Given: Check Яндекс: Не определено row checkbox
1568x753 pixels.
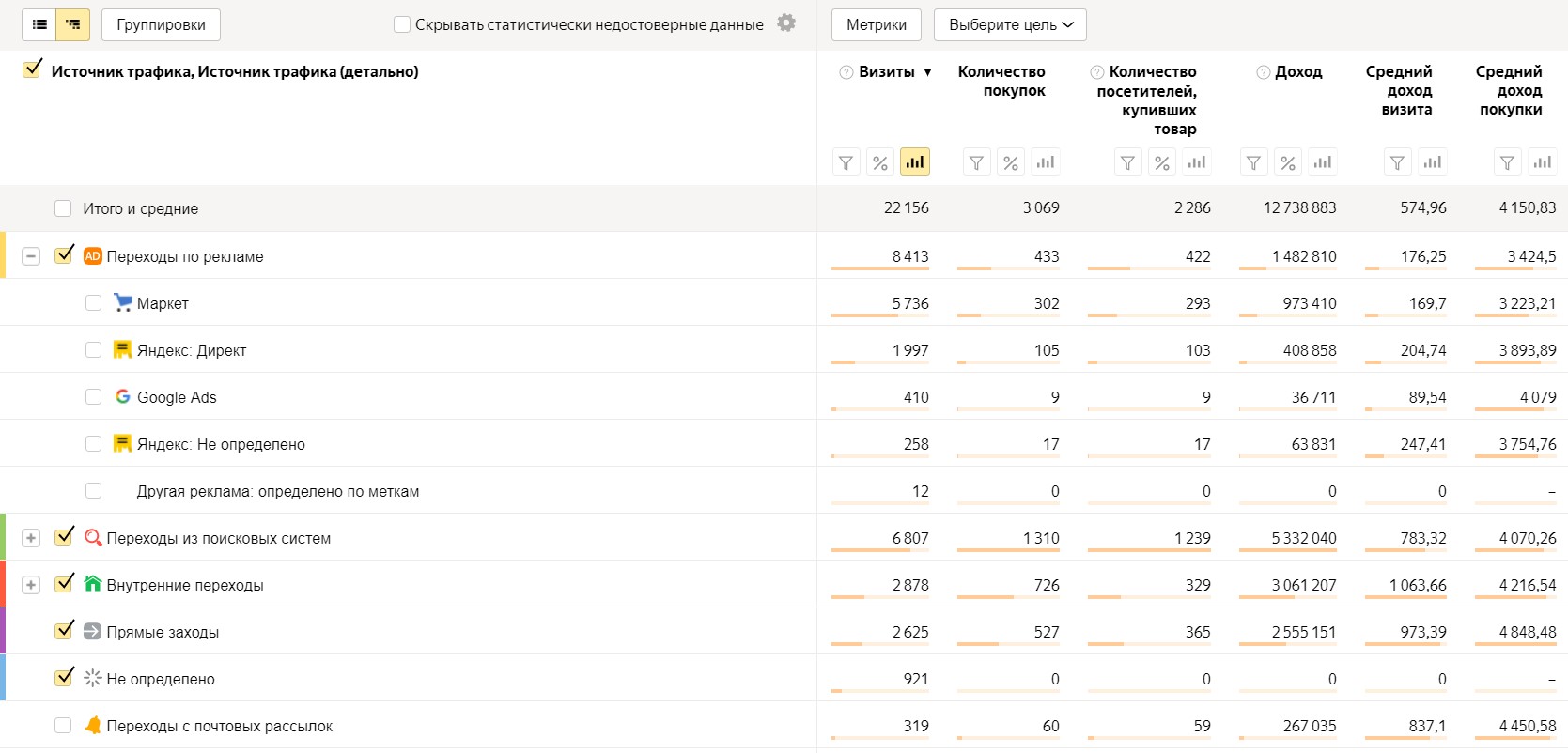Looking at the screenshot, I should [93, 443].
